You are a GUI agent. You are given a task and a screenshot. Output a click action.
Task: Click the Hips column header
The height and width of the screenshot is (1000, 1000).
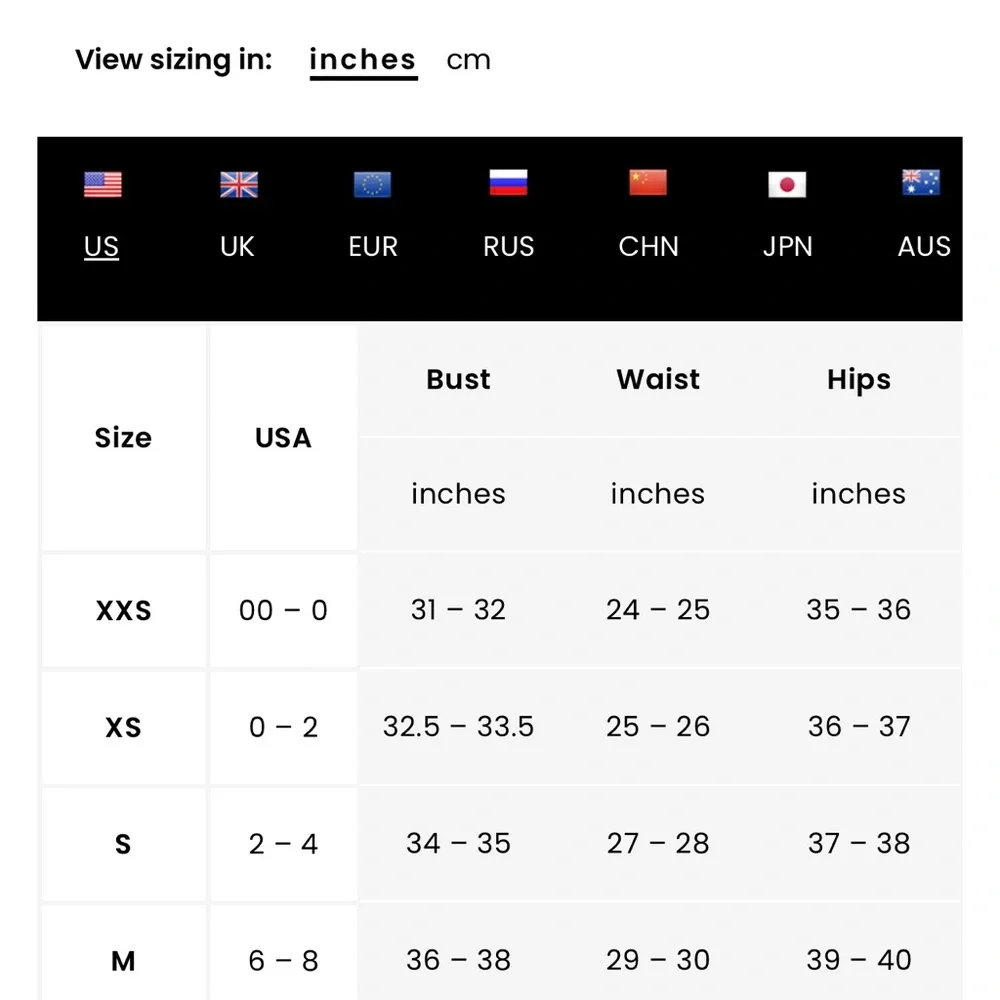[x=858, y=379]
